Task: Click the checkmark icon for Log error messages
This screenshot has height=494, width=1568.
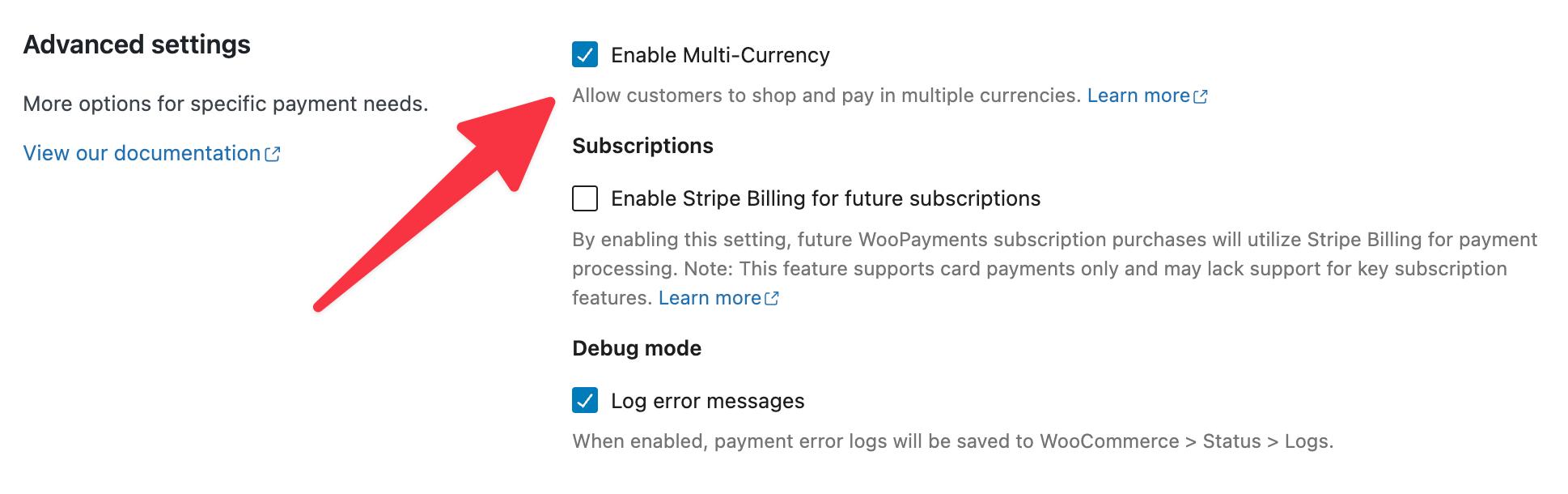Action: [x=584, y=400]
